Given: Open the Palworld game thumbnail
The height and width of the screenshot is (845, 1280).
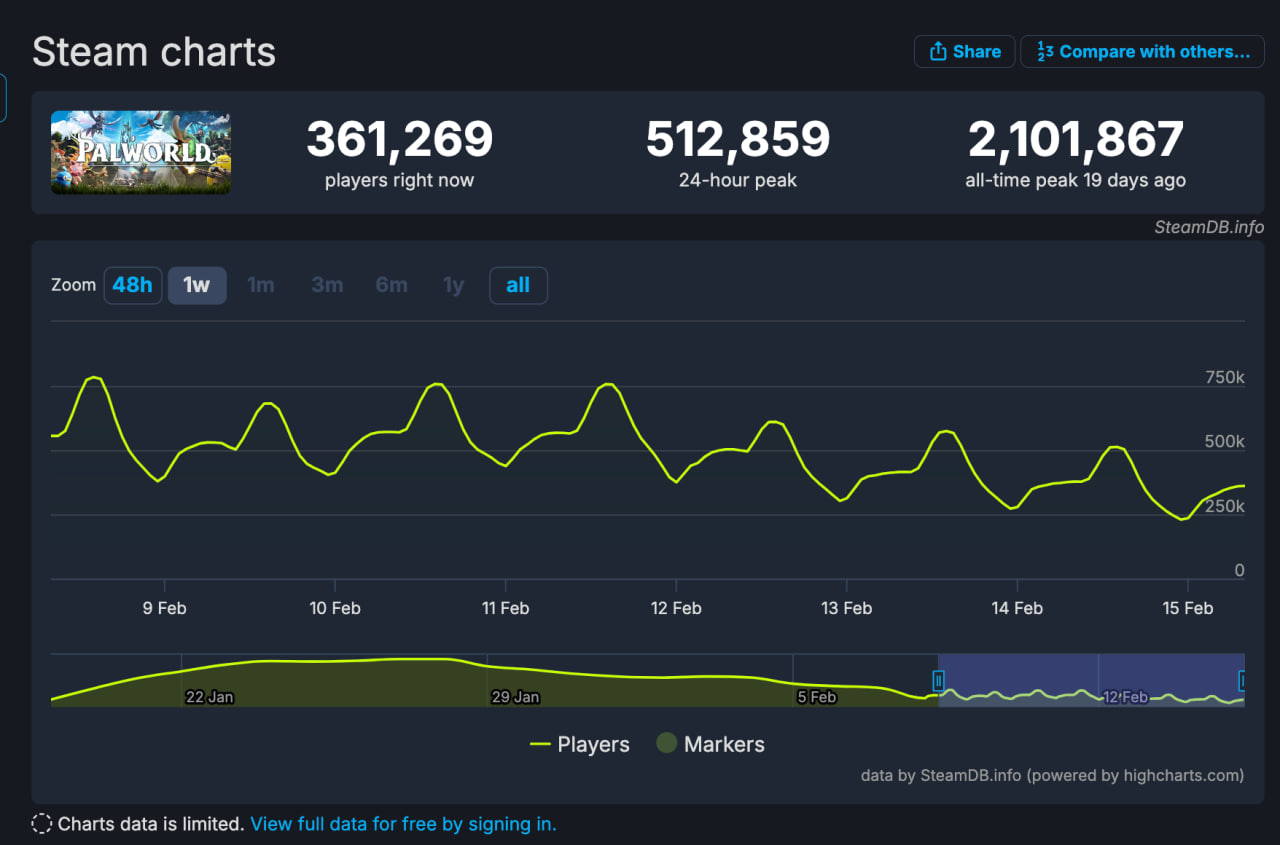Looking at the screenshot, I should coord(141,152).
